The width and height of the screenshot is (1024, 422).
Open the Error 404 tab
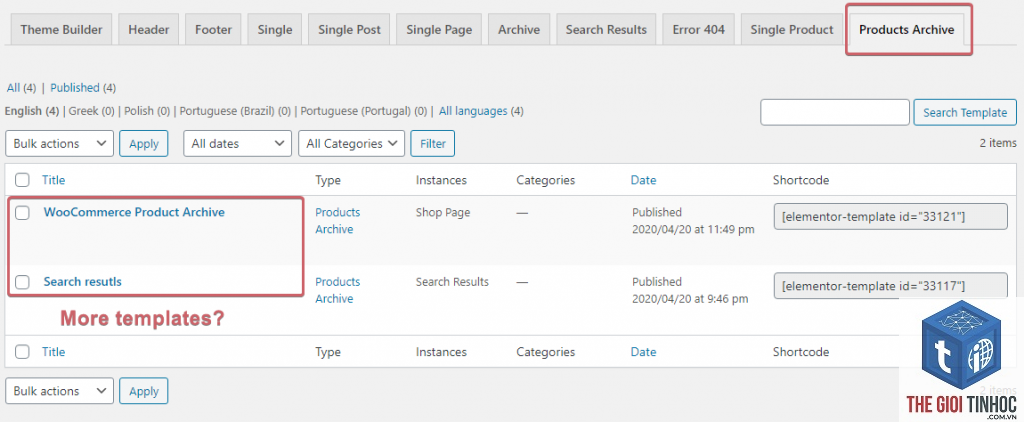pos(699,29)
